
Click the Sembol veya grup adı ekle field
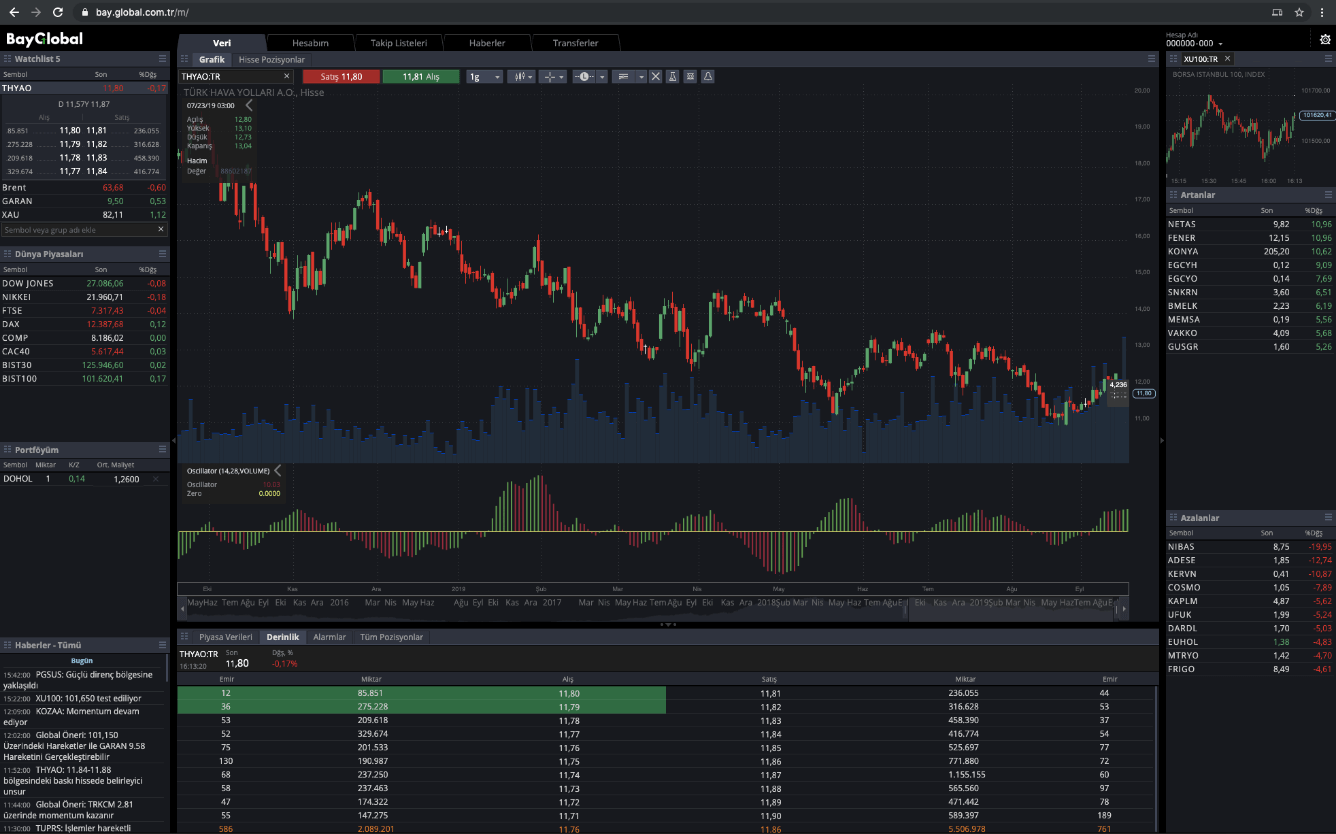pyautogui.click(x=78, y=229)
